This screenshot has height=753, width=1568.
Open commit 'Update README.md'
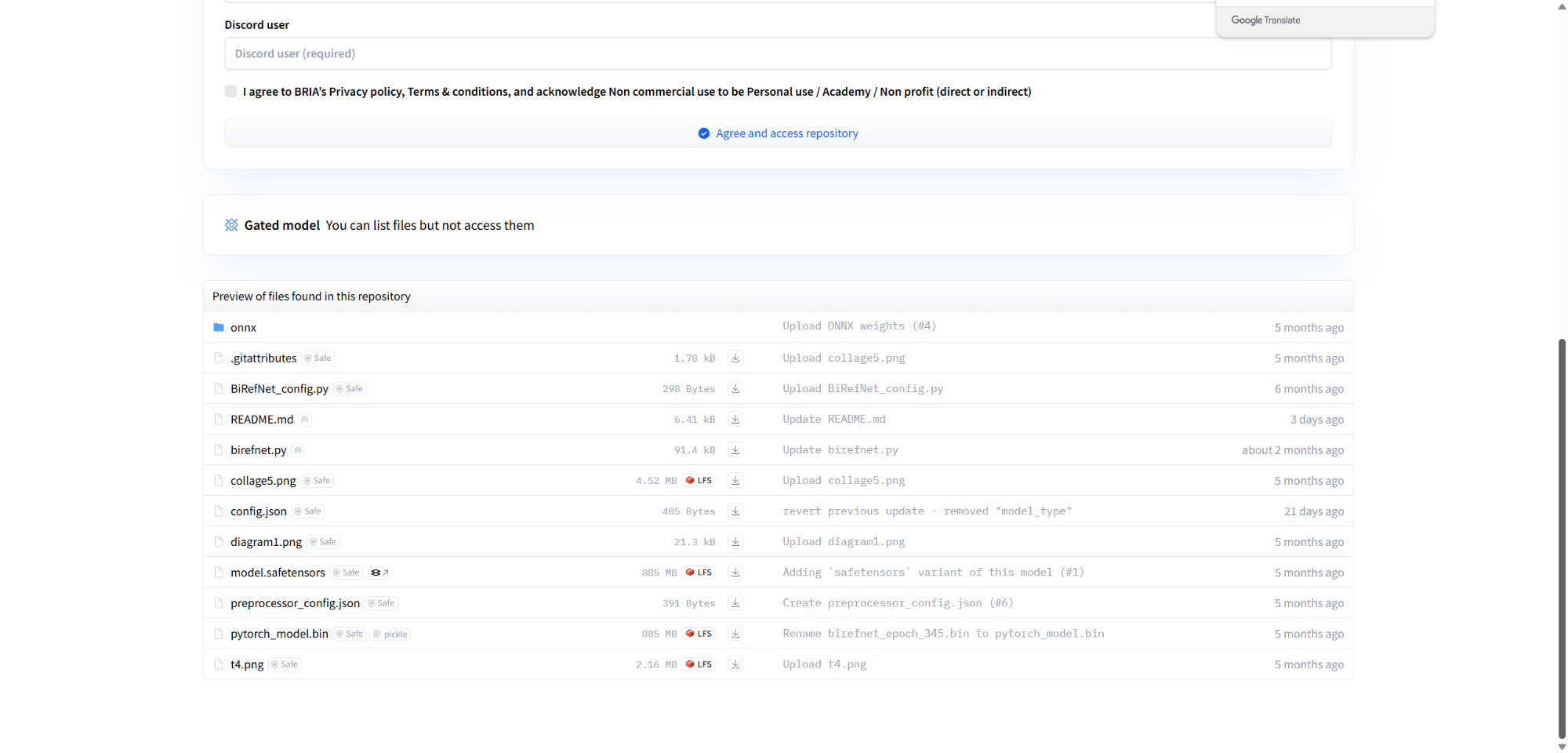tap(833, 420)
